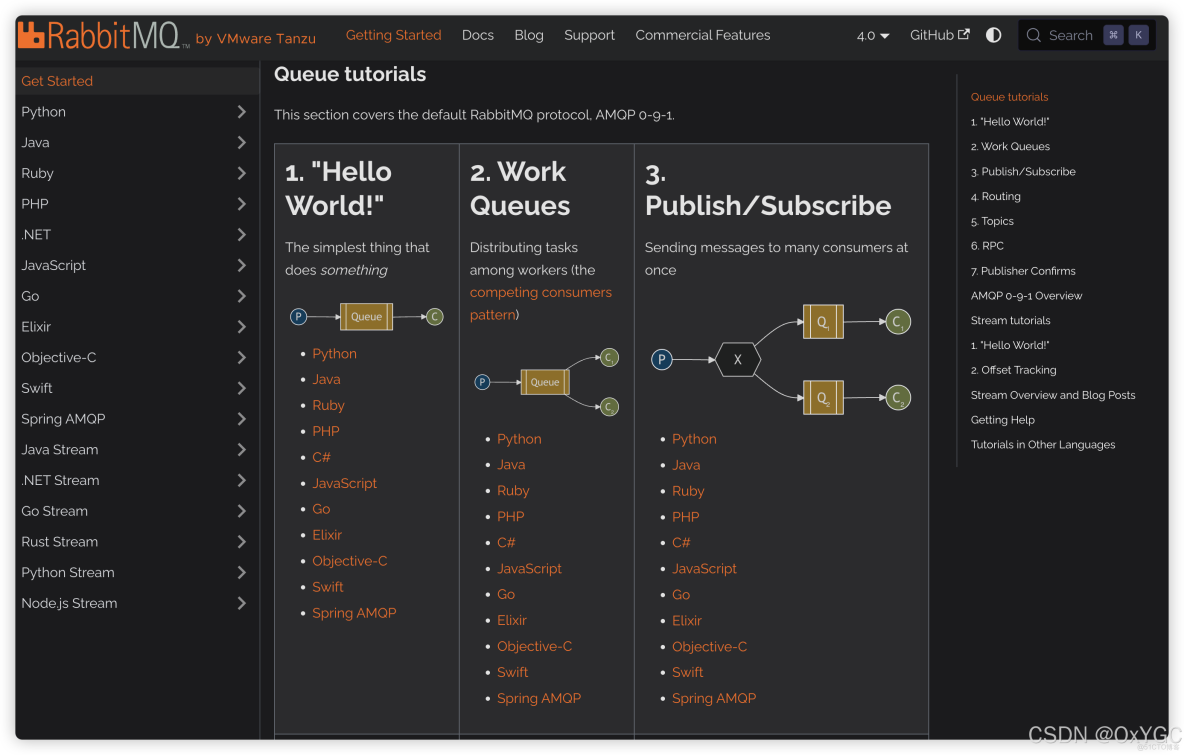Screen dimensions: 1184x755
Task: Expand the Python sidebar category
Action: [241, 112]
